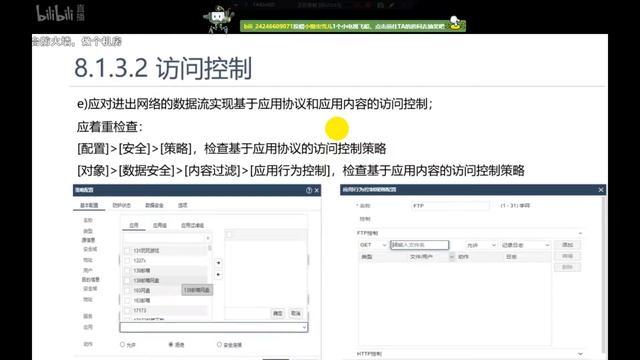Click the name field containing FTP
Viewport: 640px width, 360px height.
pos(451,206)
